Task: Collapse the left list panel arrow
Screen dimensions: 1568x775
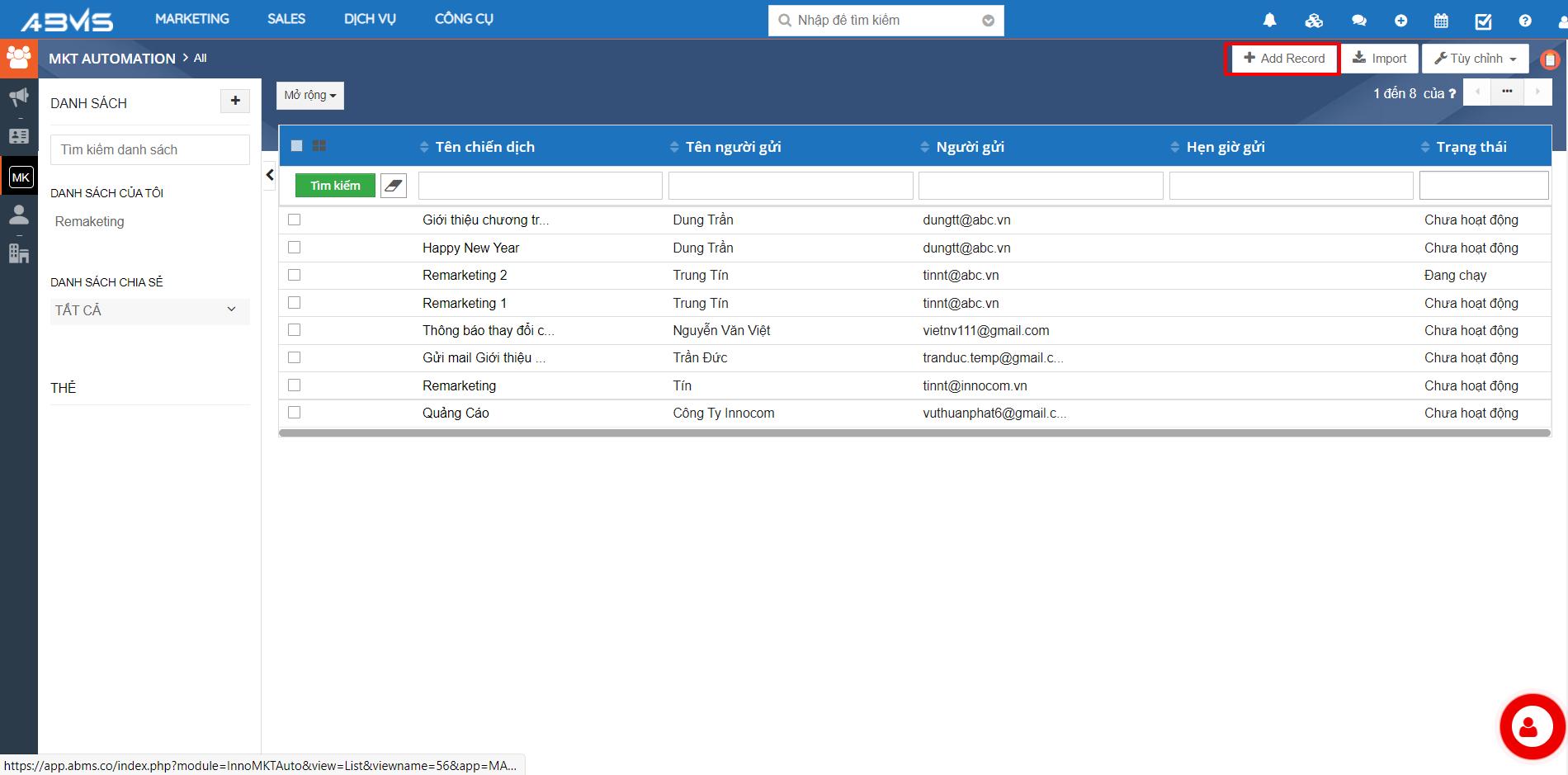Action: (270, 175)
